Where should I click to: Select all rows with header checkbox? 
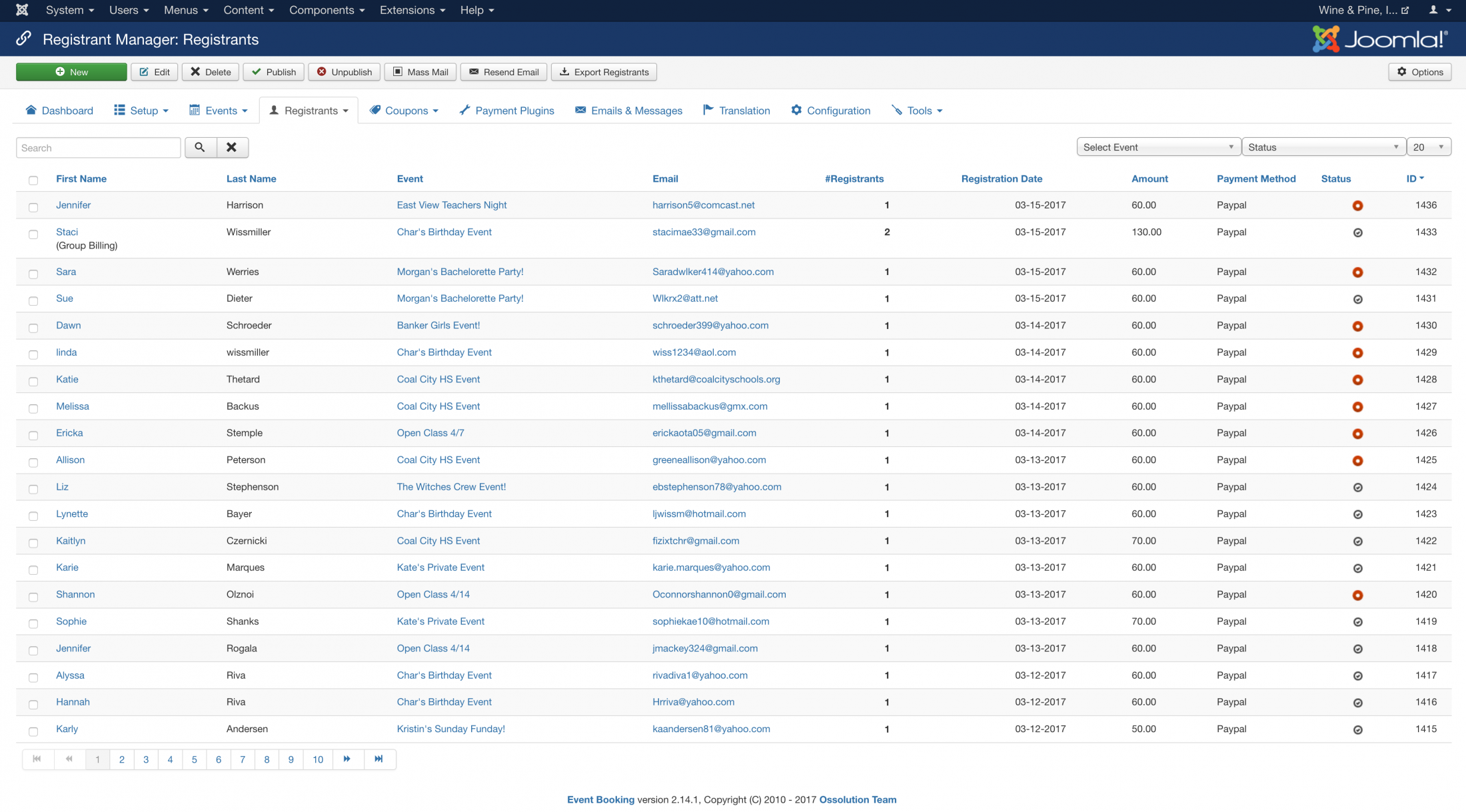33,180
